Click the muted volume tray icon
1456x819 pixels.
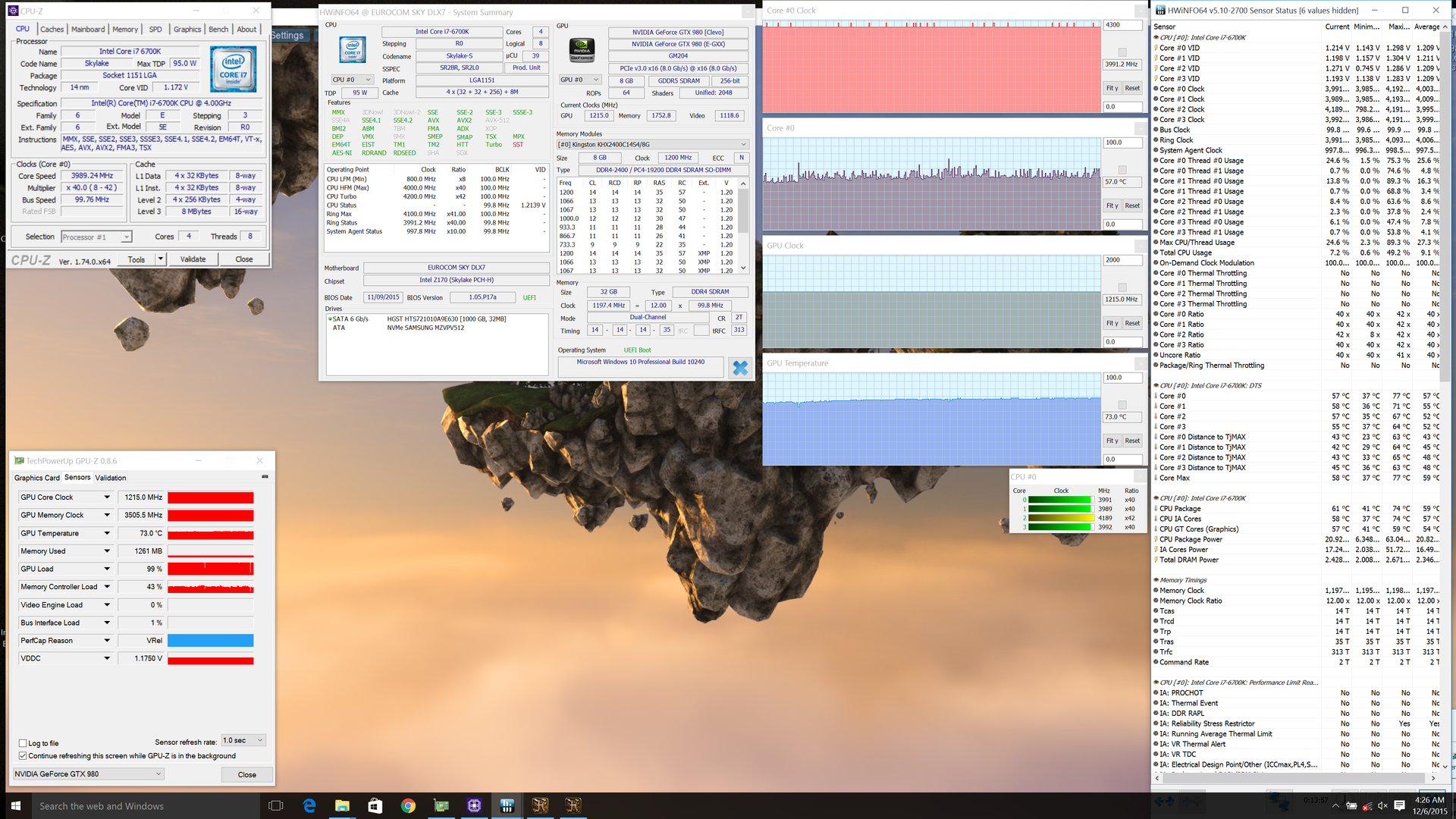pyautogui.click(x=1382, y=806)
